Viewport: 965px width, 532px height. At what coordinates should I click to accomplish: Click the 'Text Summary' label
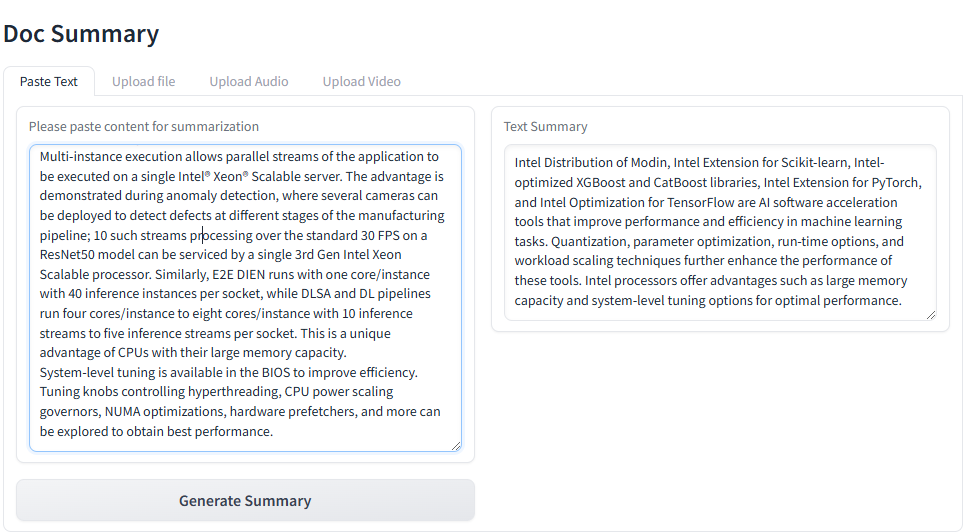point(545,127)
